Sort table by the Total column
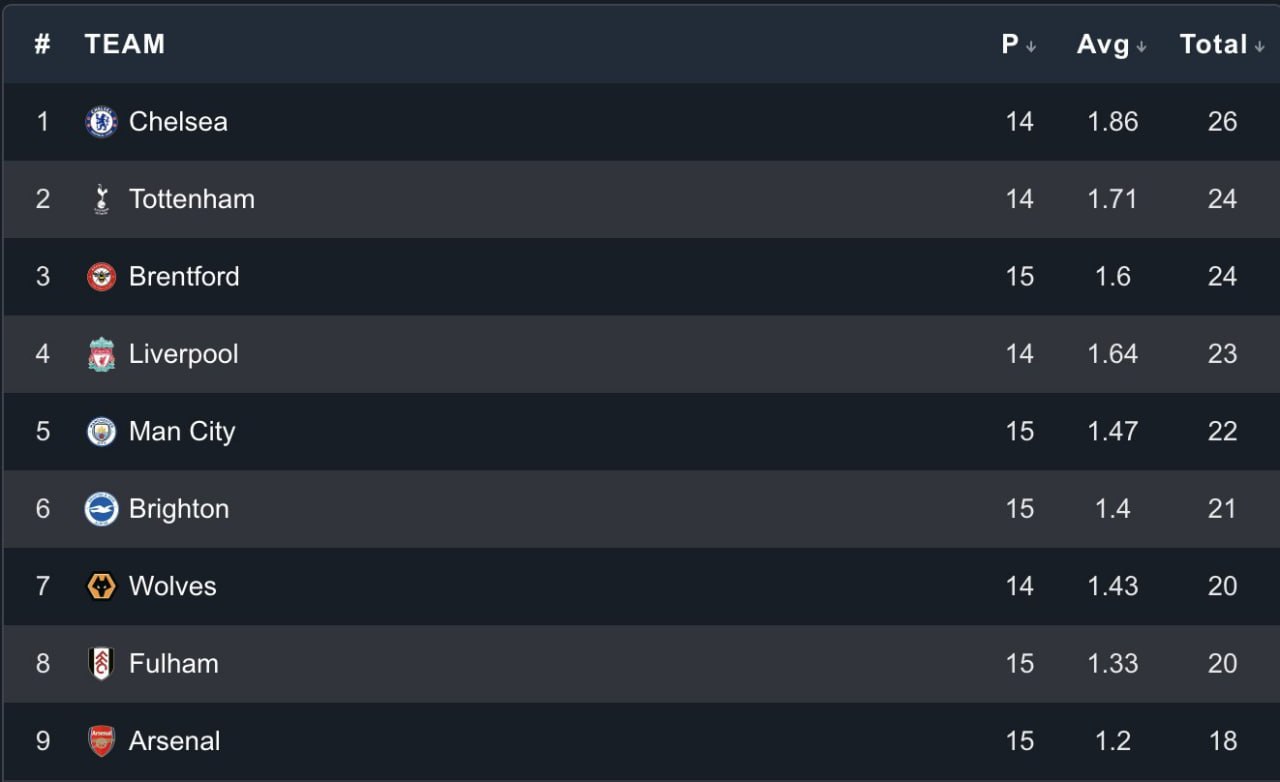The height and width of the screenshot is (782, 1280). [1221, 44]
